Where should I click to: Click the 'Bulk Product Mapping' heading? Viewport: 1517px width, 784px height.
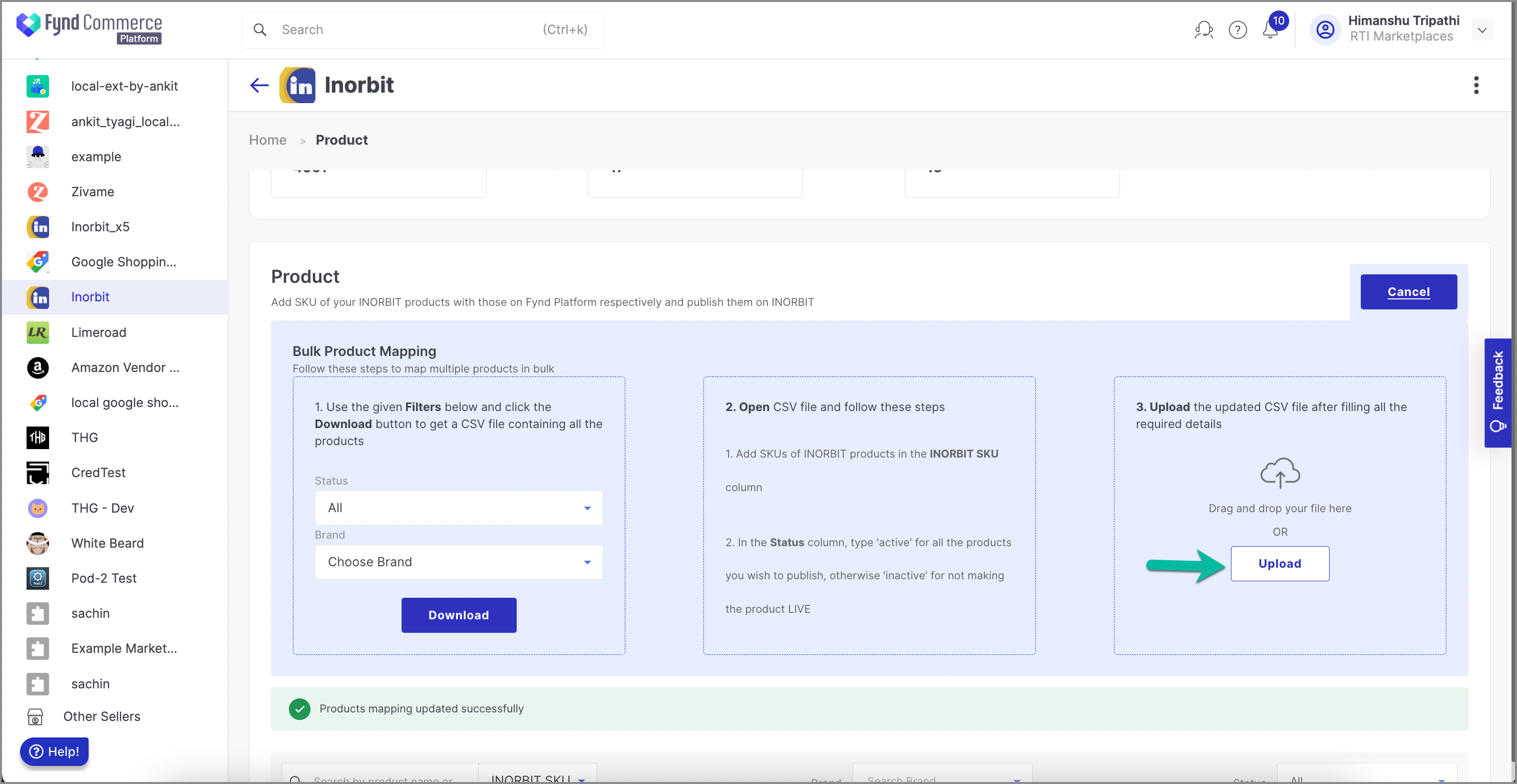(x=364, y=351)
